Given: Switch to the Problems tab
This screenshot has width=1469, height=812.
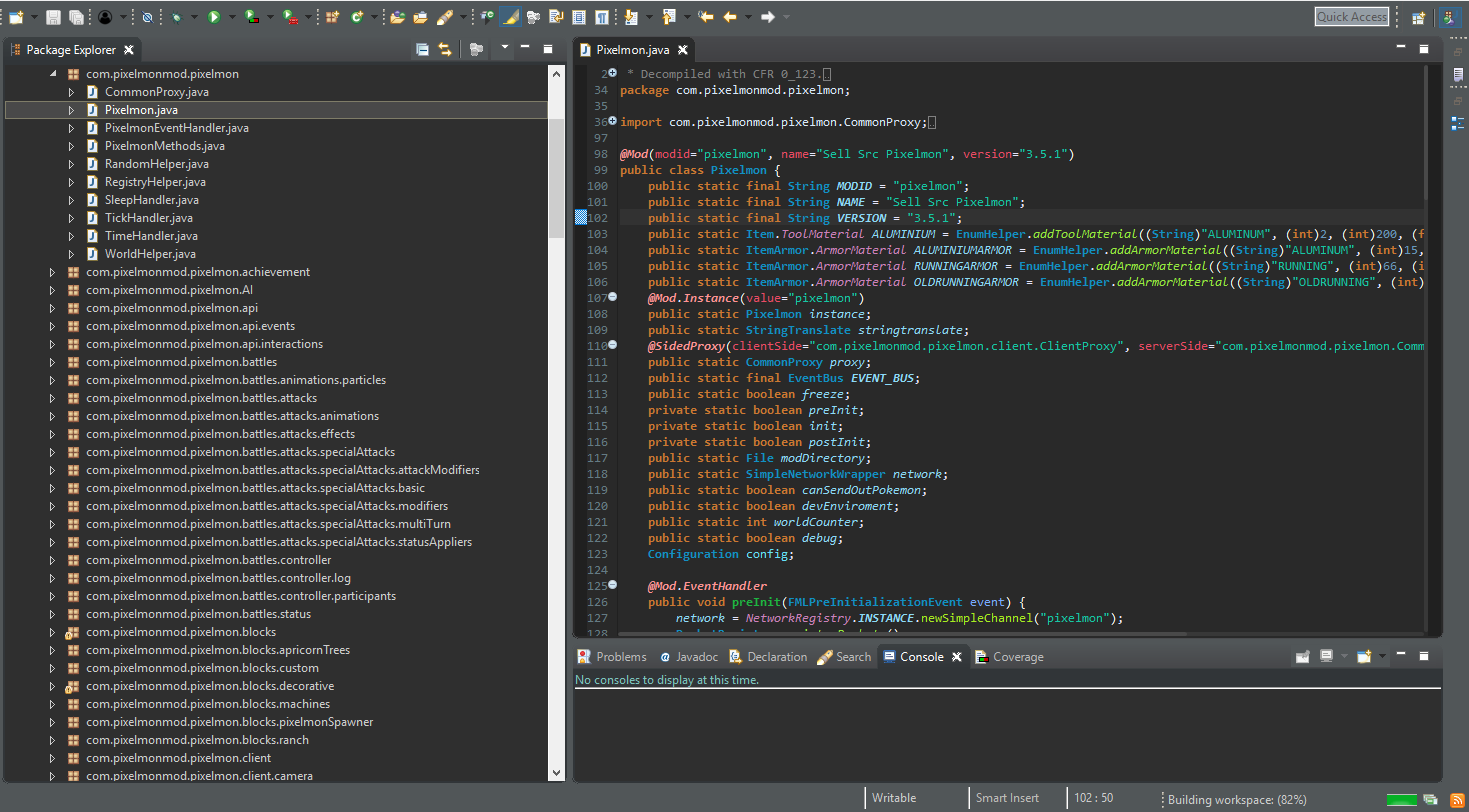Looking at the screenshot, I should coord(612,657).
